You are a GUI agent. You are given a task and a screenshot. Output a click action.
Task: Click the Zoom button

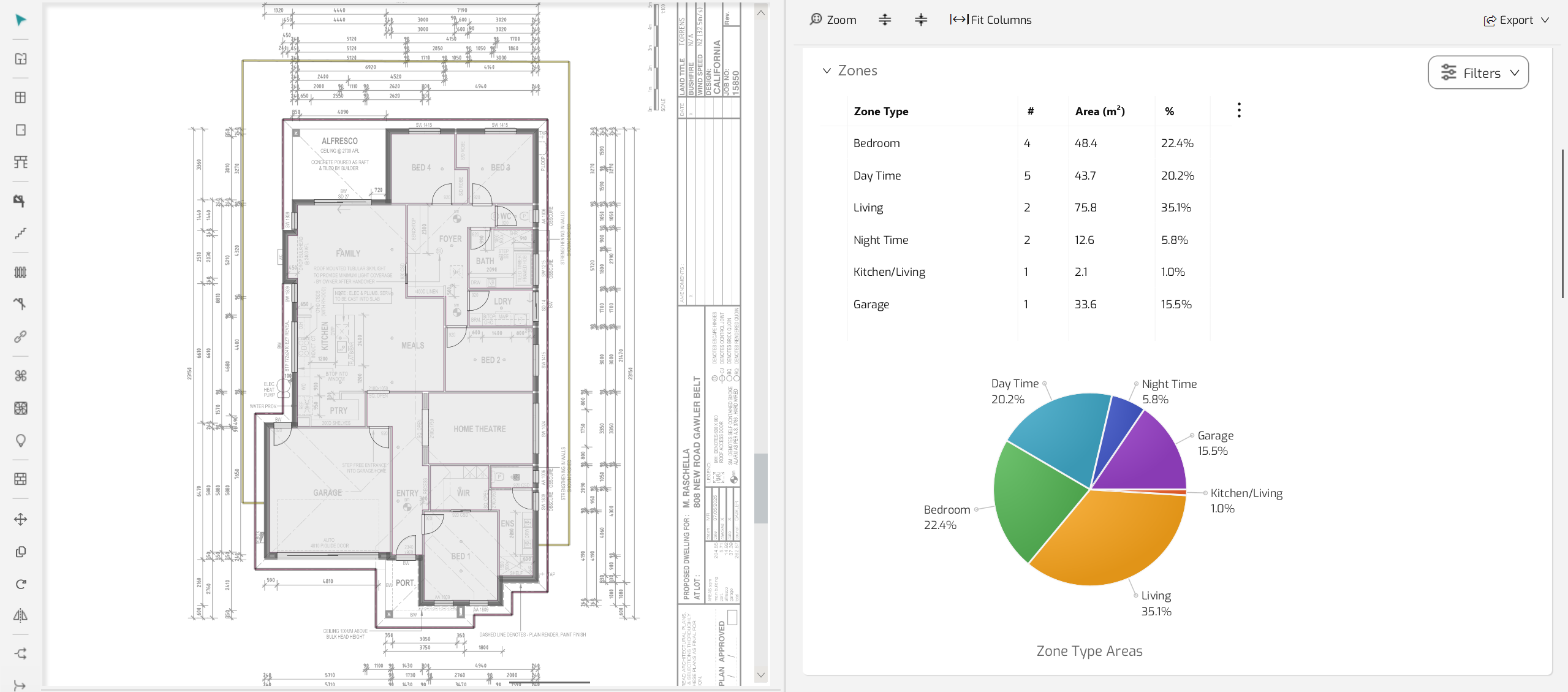tap(833, 20)
